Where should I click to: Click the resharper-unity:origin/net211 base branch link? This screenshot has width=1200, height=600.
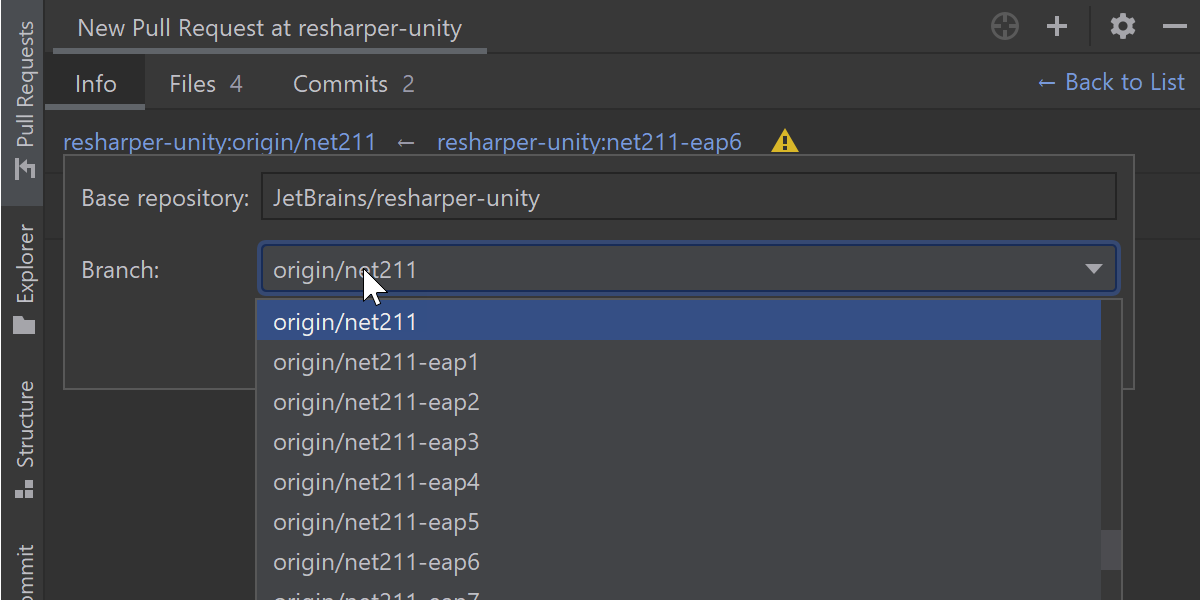(219, 142)
